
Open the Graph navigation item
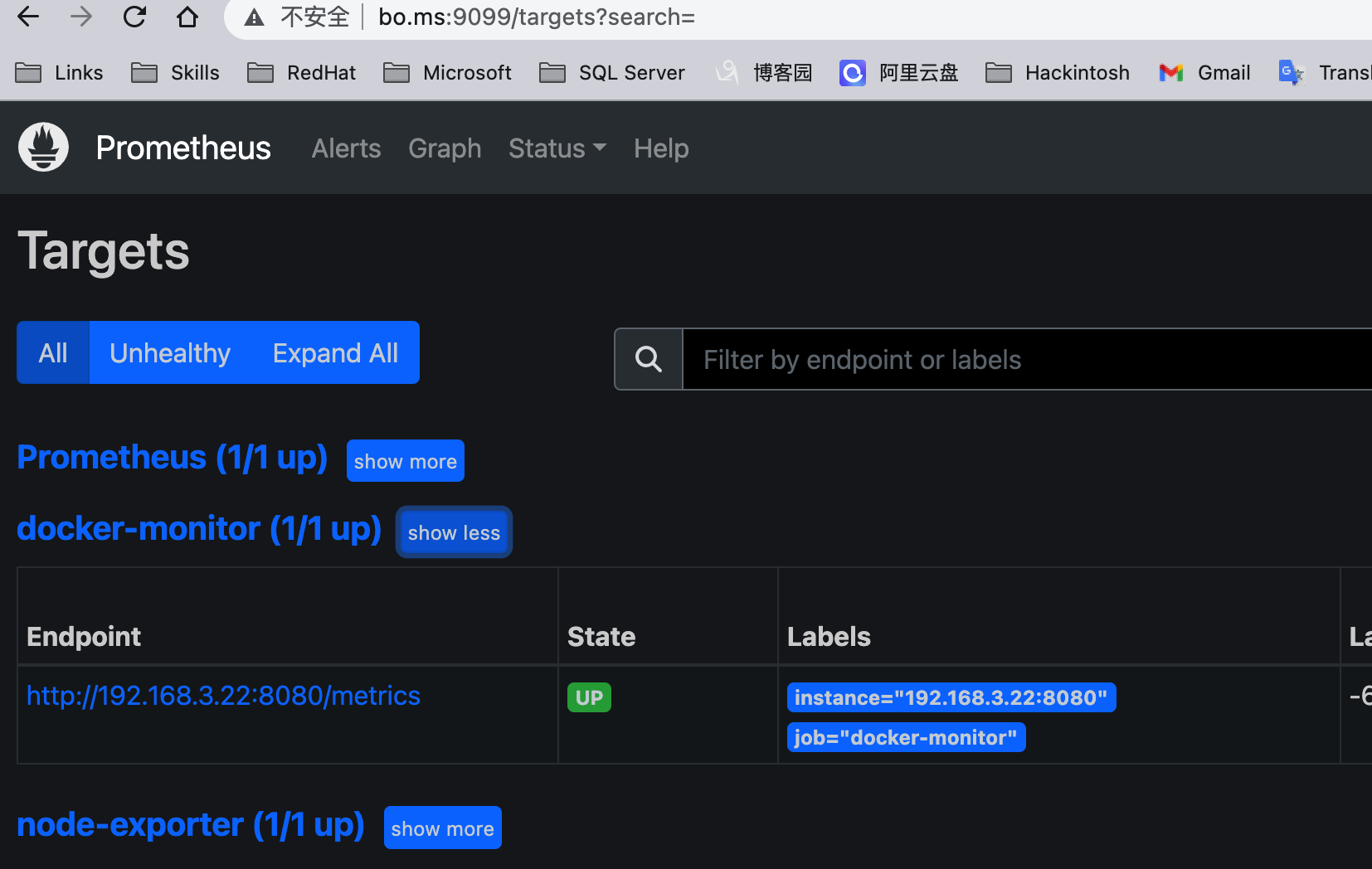point(445,148)
